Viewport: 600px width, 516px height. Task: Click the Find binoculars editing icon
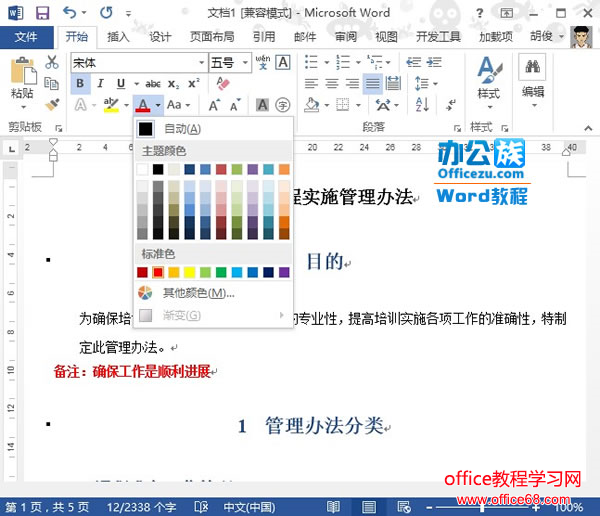coord(532,67)
